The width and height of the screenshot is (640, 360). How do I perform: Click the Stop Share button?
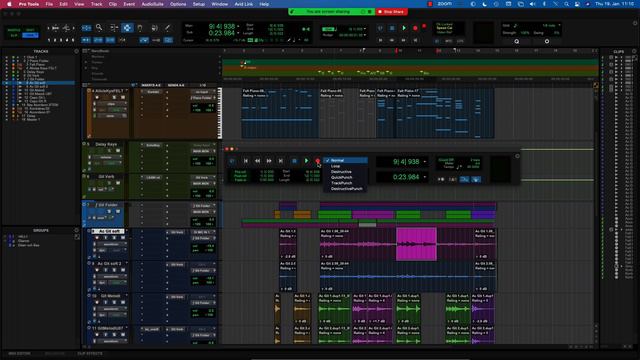coord(391,12)
